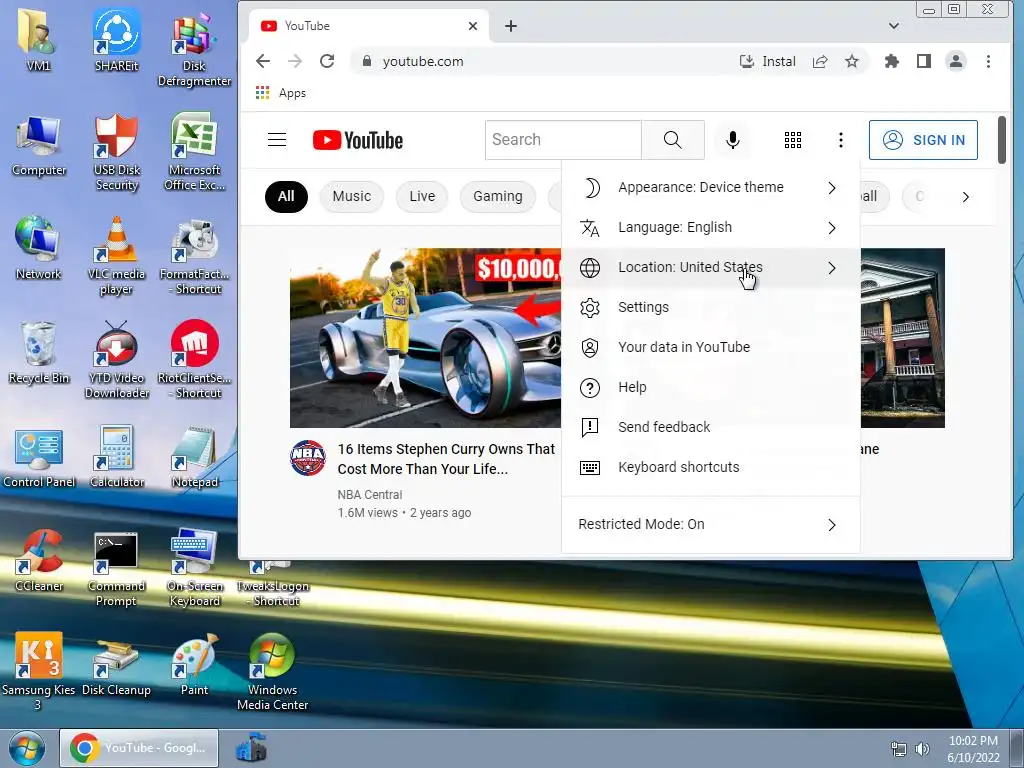Screen dimensions: 1024x768
Task: Select the Recycle Bin icon
Action: coord(39,353)
